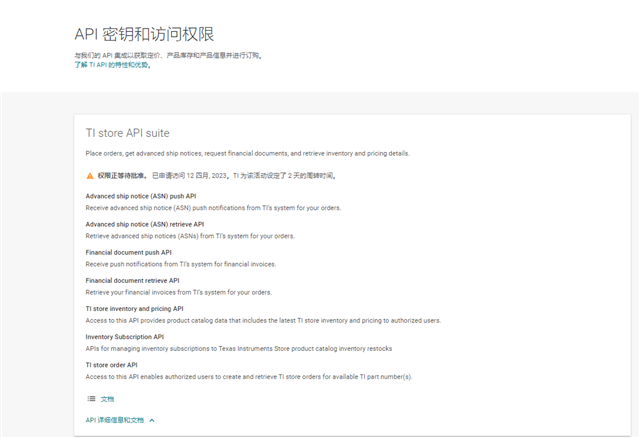Screen dimensions: 640x438
Task: Click the list icon beside 文档
Action: coord(91,399)
